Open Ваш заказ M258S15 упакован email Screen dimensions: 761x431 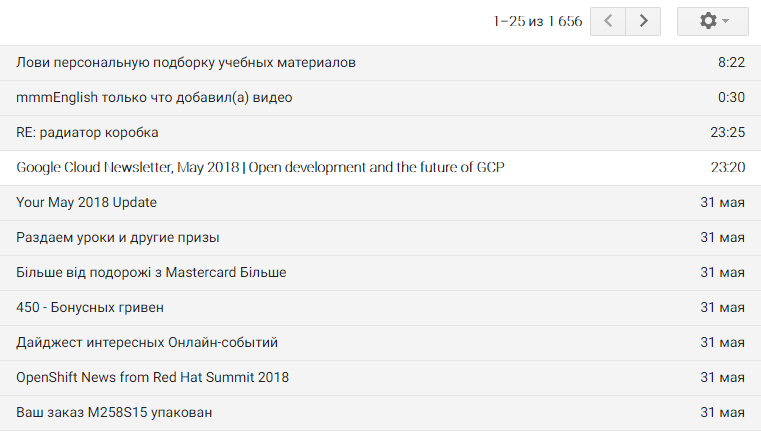tap(380, 413)
